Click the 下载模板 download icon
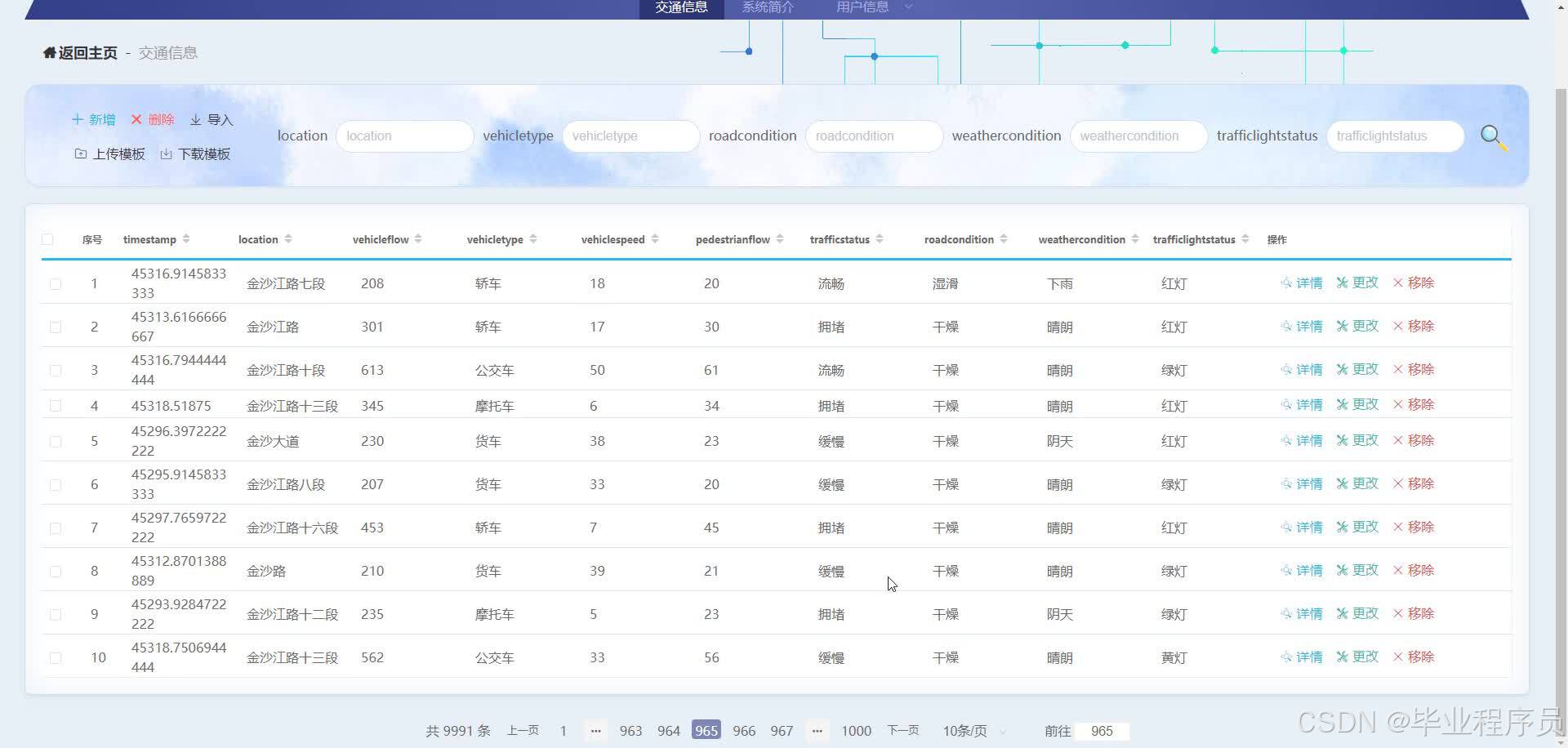Image resolution: width=1568 pixels, height=748 pixels. (166, 154)
